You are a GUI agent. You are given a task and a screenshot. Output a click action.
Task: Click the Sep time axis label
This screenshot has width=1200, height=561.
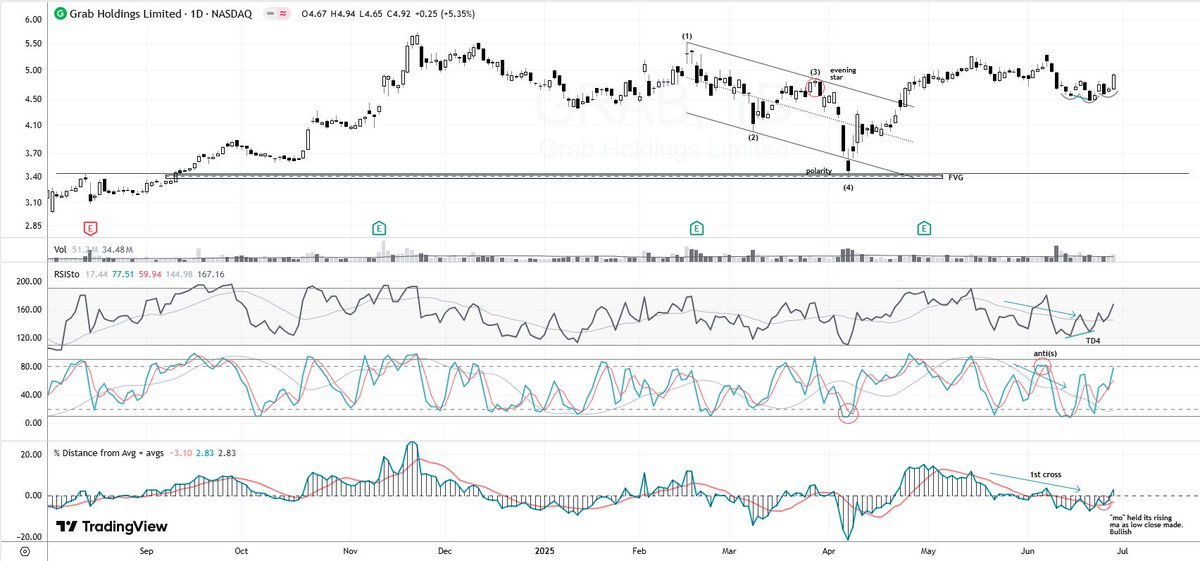(147, 551)
